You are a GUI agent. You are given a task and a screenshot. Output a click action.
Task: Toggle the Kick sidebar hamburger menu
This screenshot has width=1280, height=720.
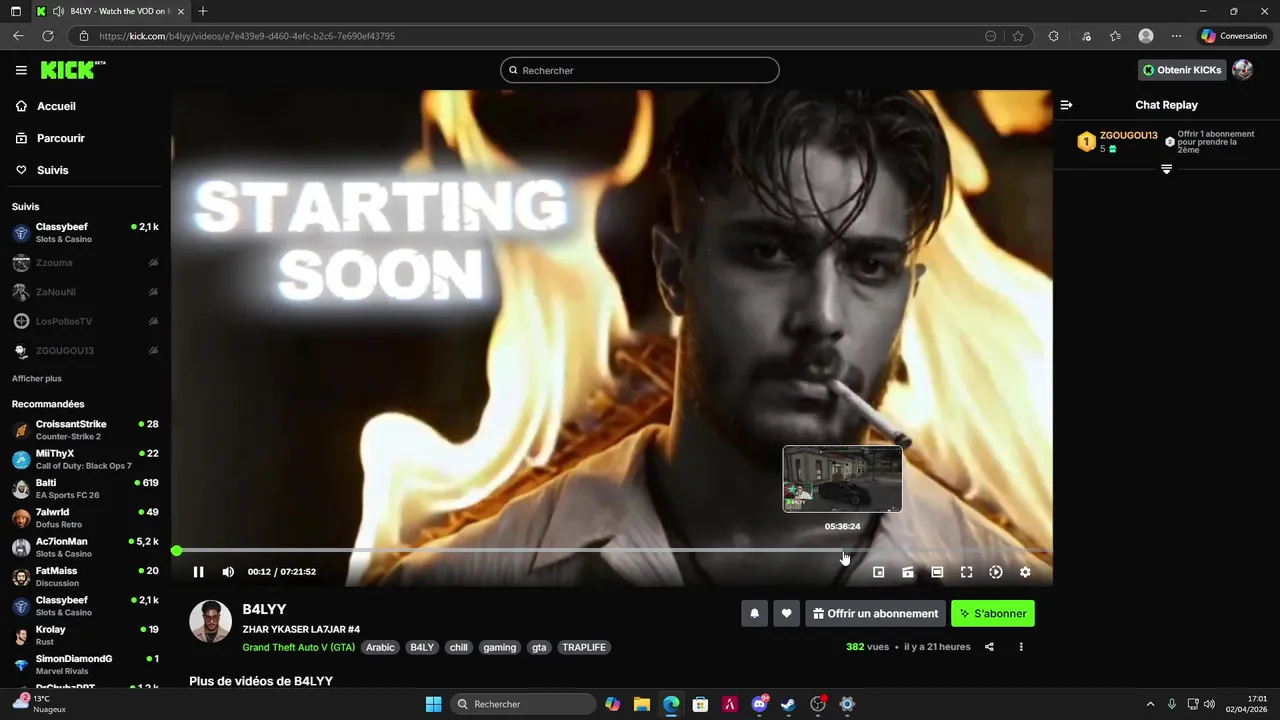(x=21, y=70)
